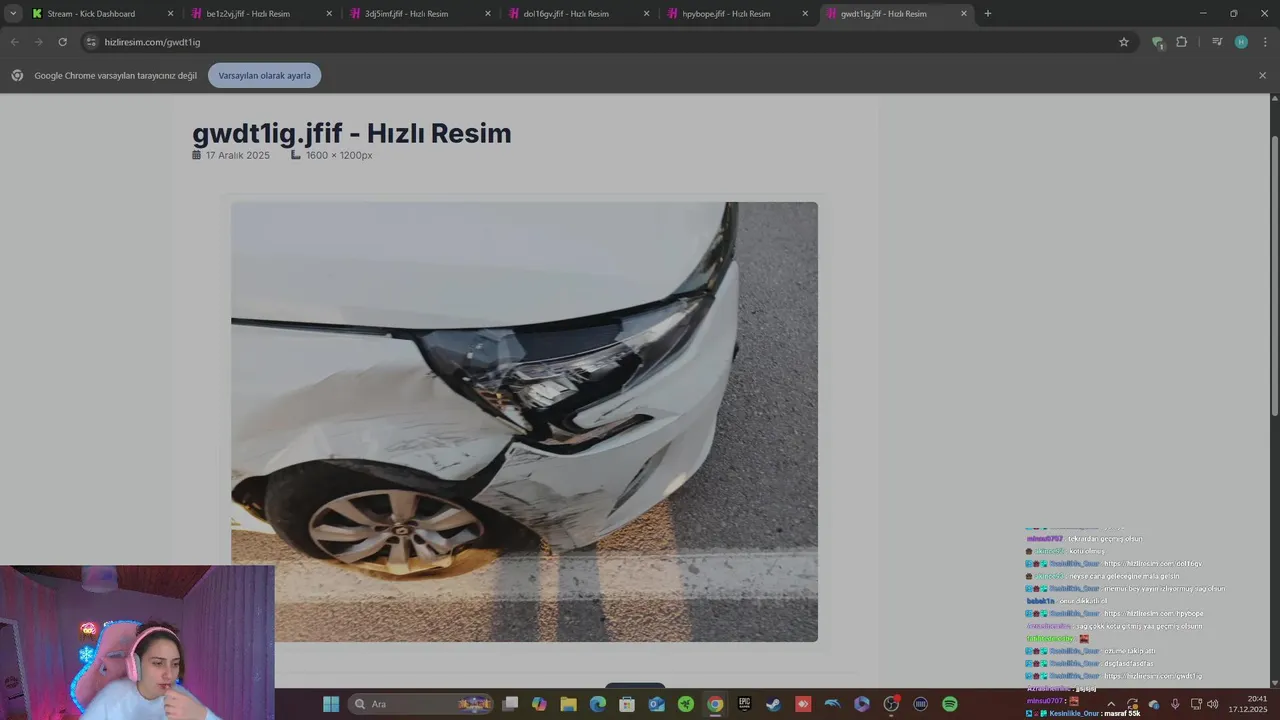Open File Explorer from taskbar
The height and width of the screenshot is (720, 1280).
[x=568, y=704]
